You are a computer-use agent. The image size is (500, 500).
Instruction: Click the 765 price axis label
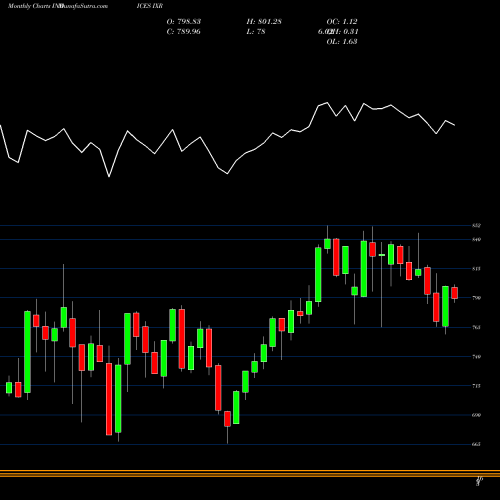click(x=476, y=327)
